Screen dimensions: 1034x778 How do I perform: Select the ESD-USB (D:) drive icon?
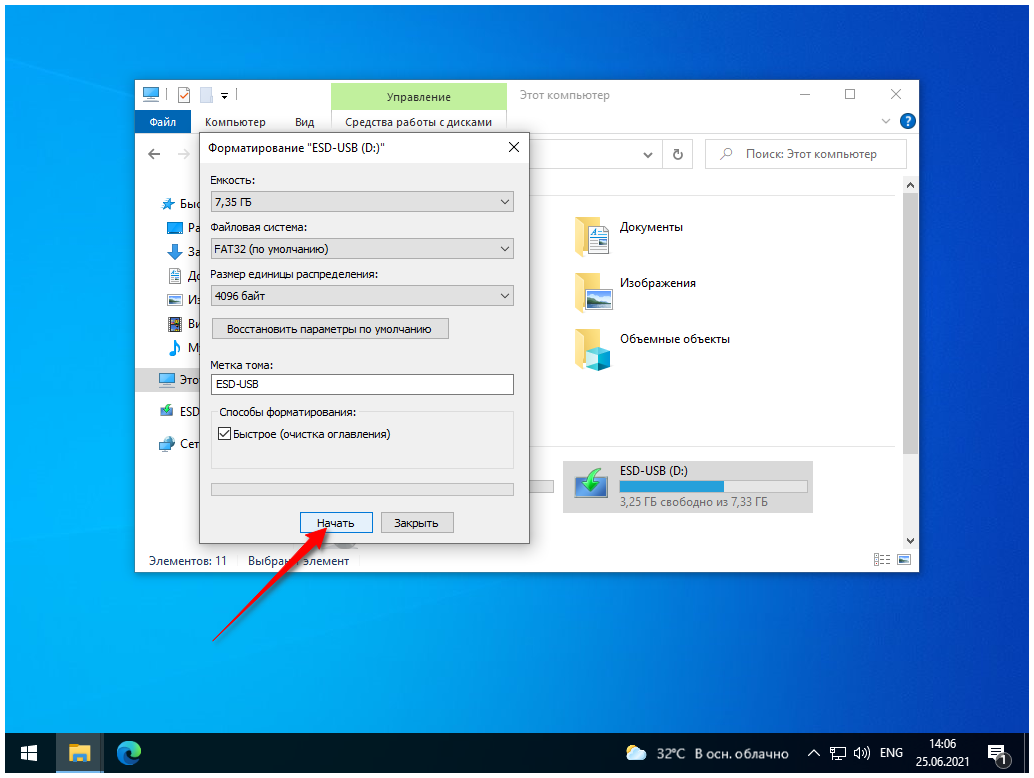(591, 485)
